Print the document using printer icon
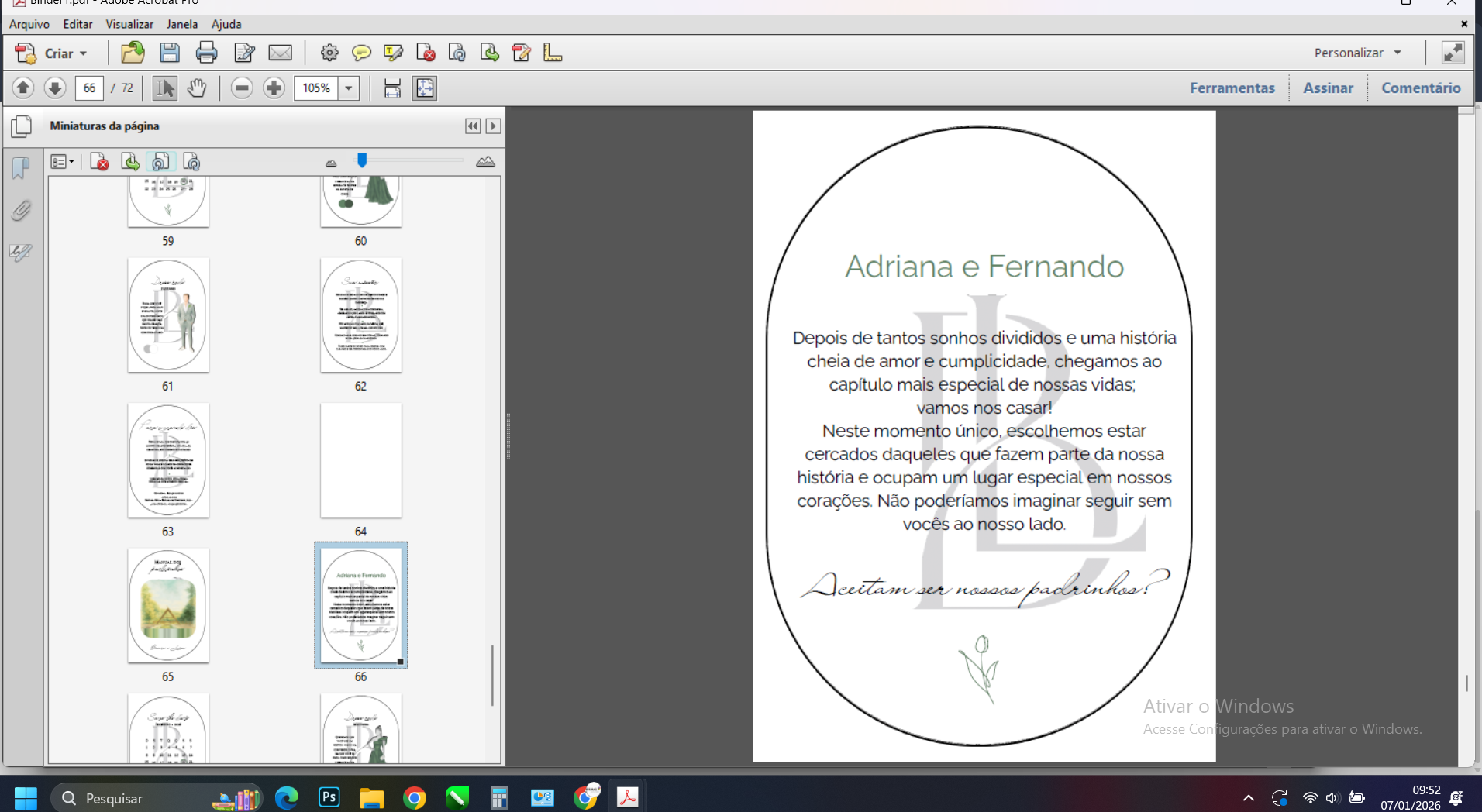The height and width of the screenshot is (812, 1482). pos(206,53)
